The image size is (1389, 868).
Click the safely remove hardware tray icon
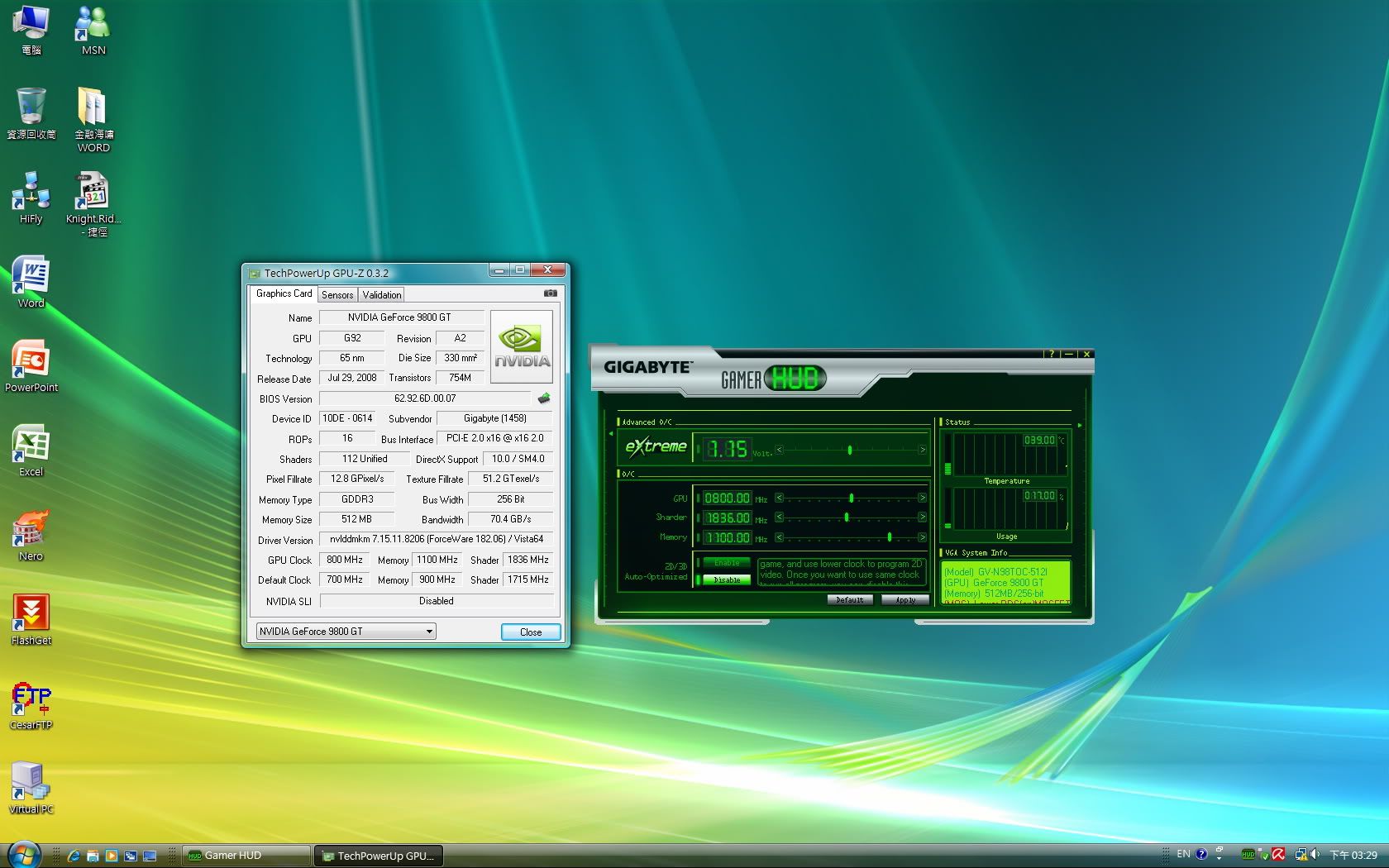[1263, 855]
